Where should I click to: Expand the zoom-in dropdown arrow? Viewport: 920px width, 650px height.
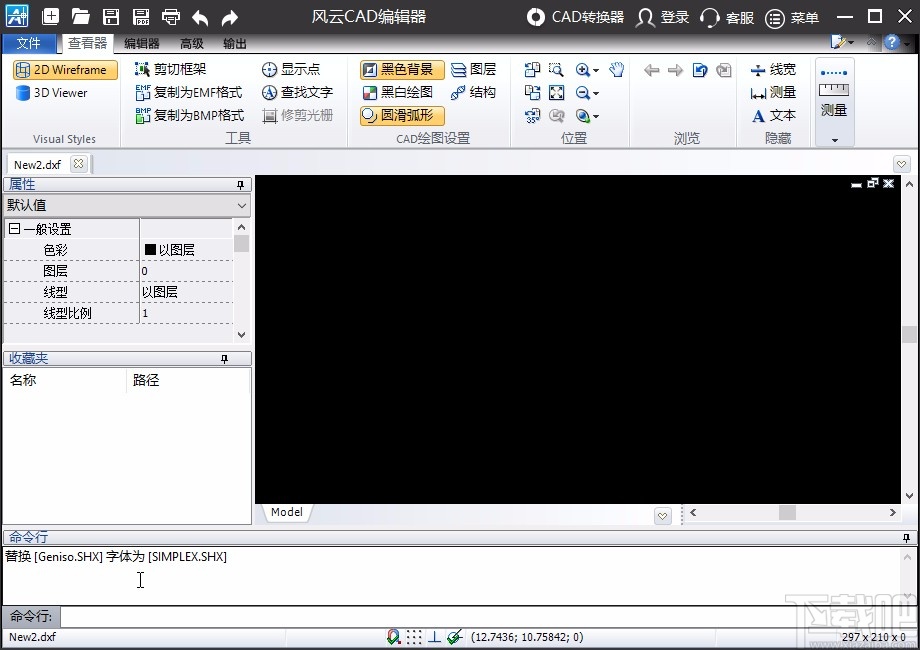pos(596,70)
